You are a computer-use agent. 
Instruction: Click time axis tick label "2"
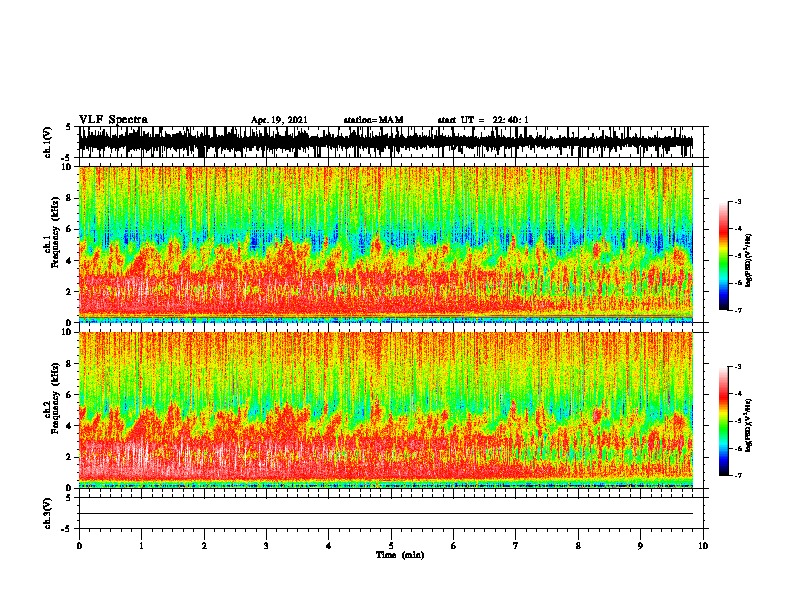coord(204,546)
